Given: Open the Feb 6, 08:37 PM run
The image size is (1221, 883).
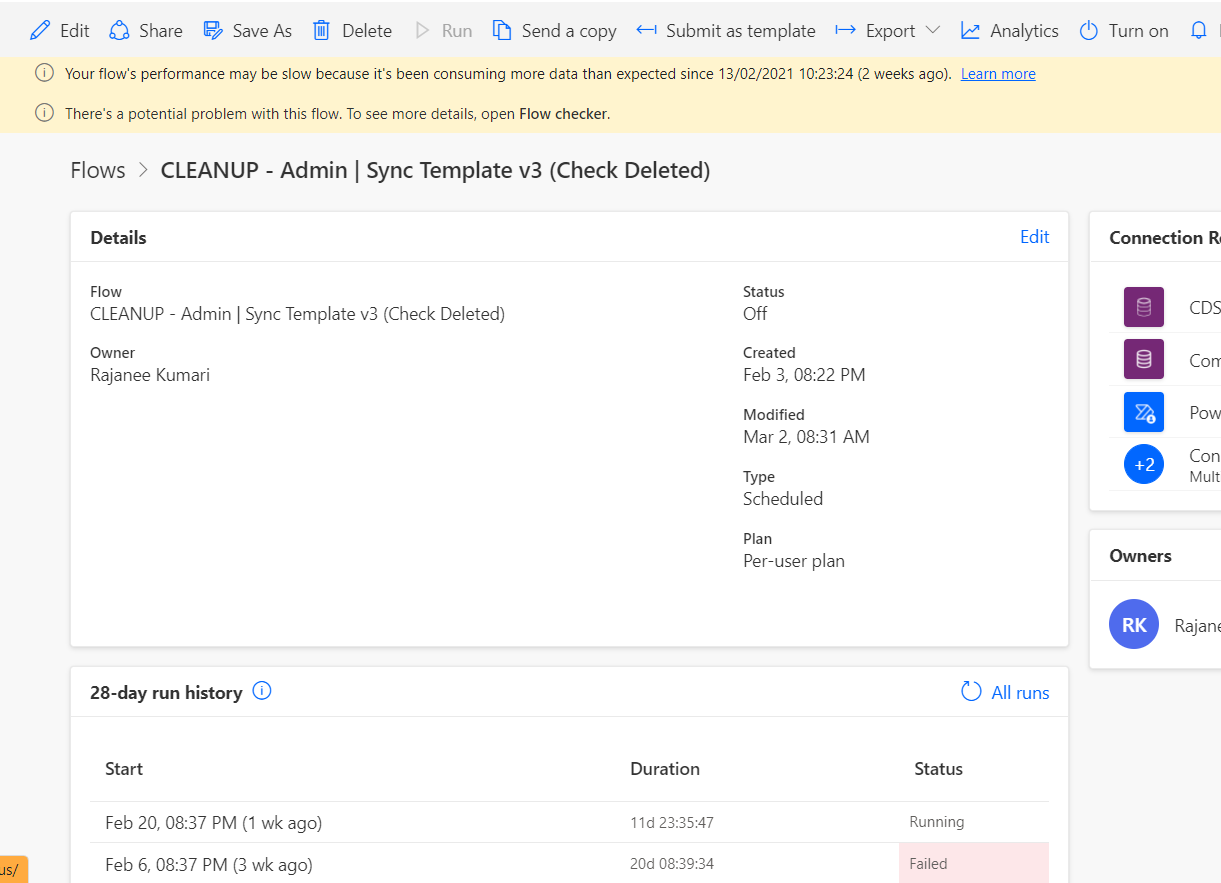Looking at the screenshot, I should pyautogui.click(x=209, y=865).
